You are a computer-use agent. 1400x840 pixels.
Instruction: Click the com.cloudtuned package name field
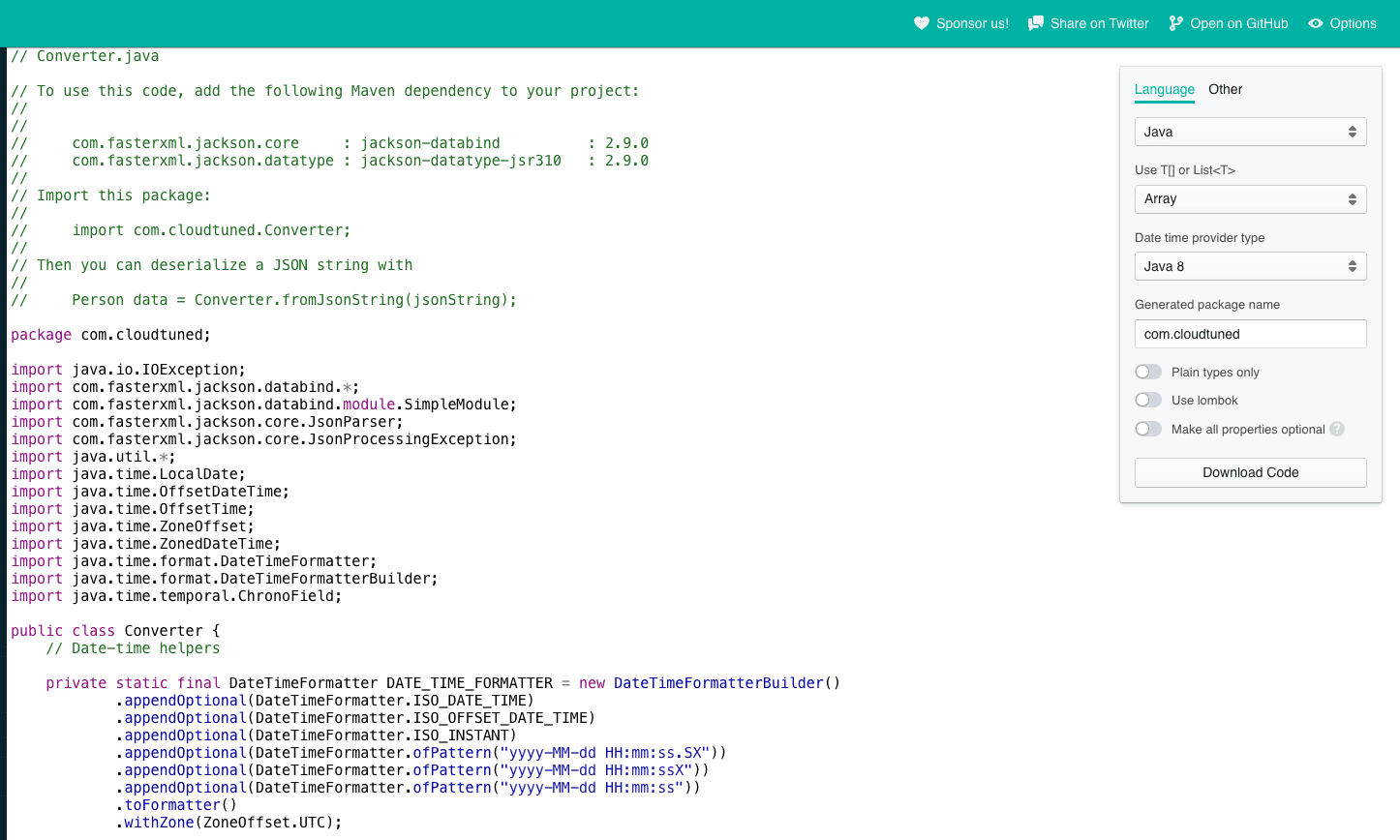1250,334
